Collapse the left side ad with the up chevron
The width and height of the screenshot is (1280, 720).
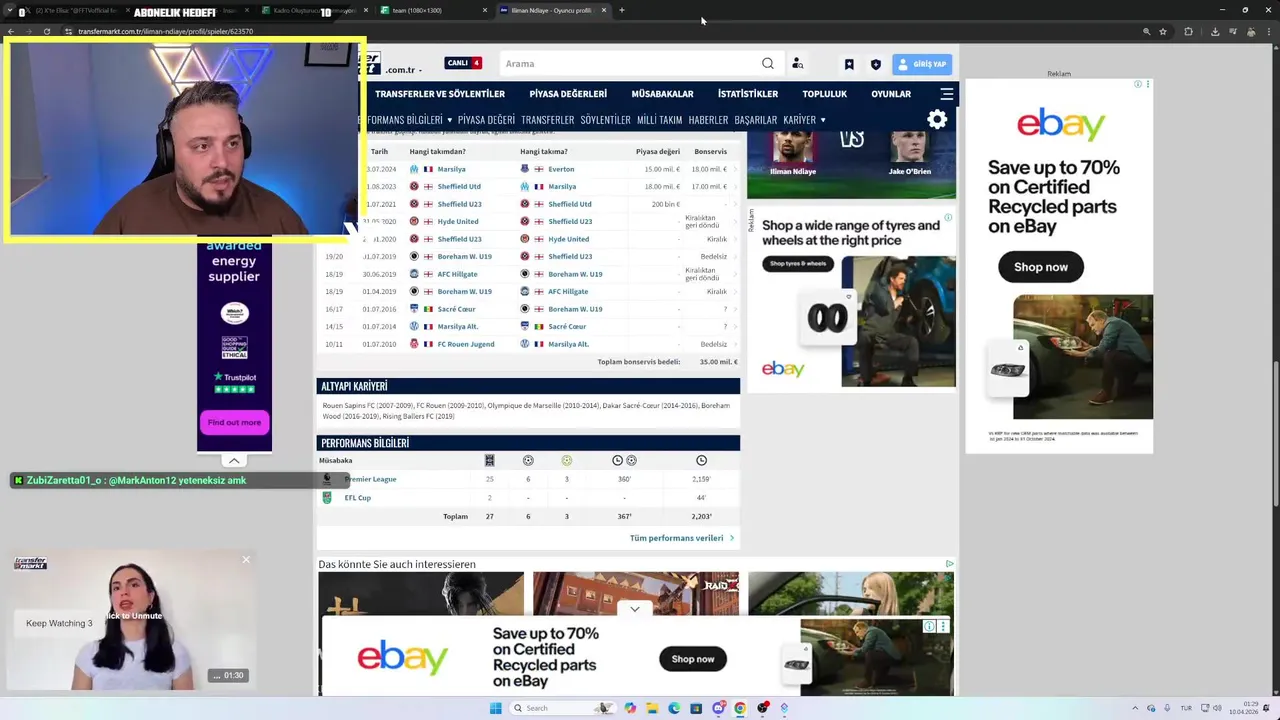[234, 461]
